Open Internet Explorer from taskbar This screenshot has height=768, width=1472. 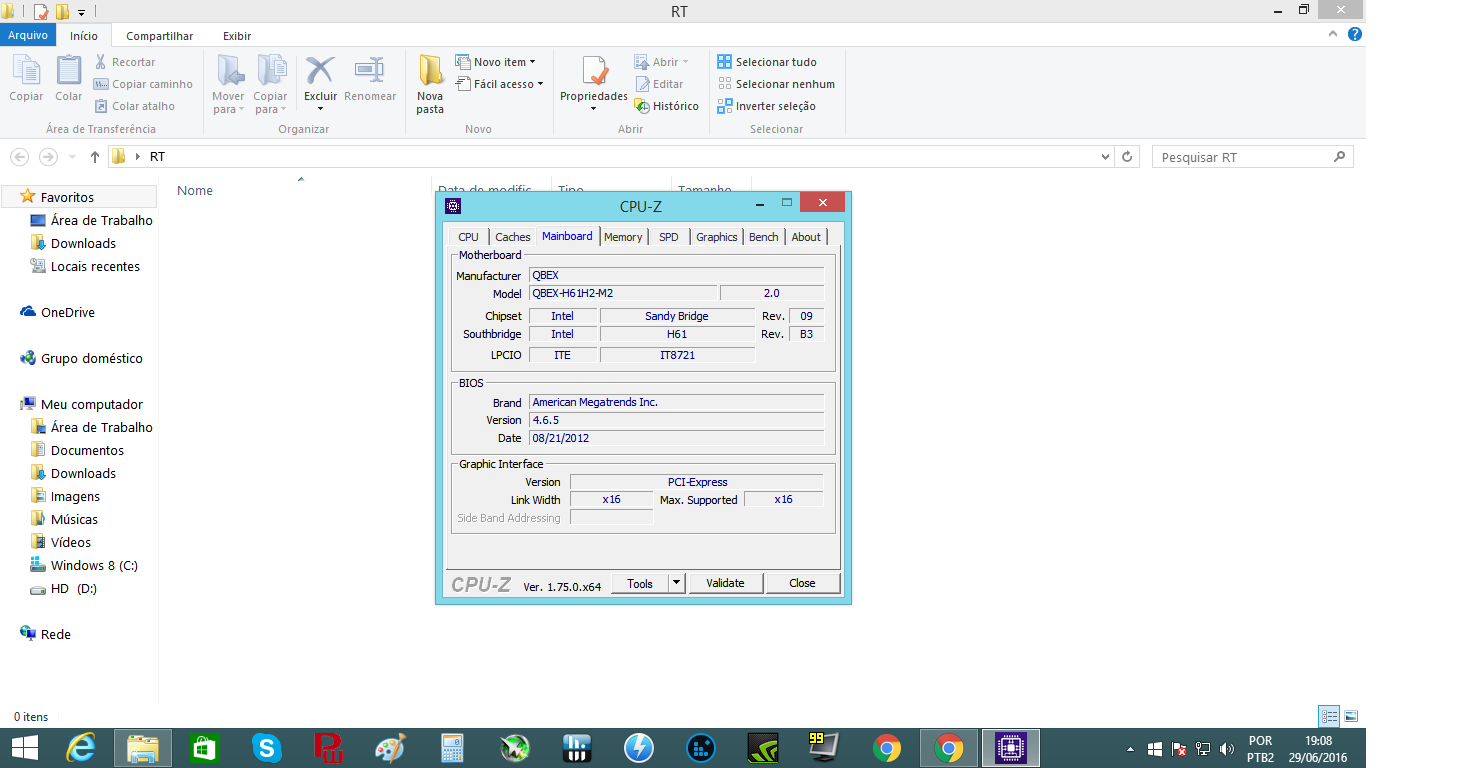pyautogui.click(x=81, y=748)
